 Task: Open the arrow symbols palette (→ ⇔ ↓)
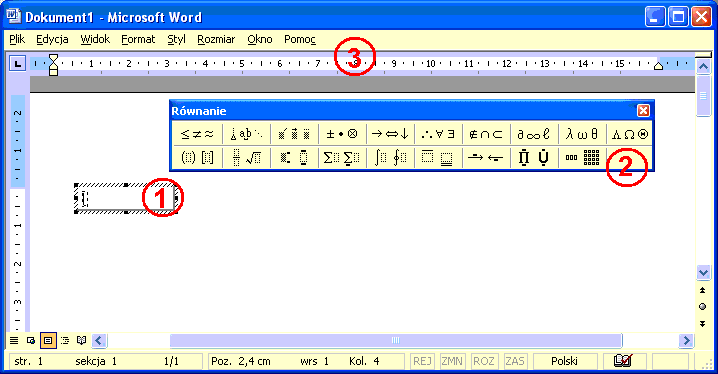(x=390, y=134)
